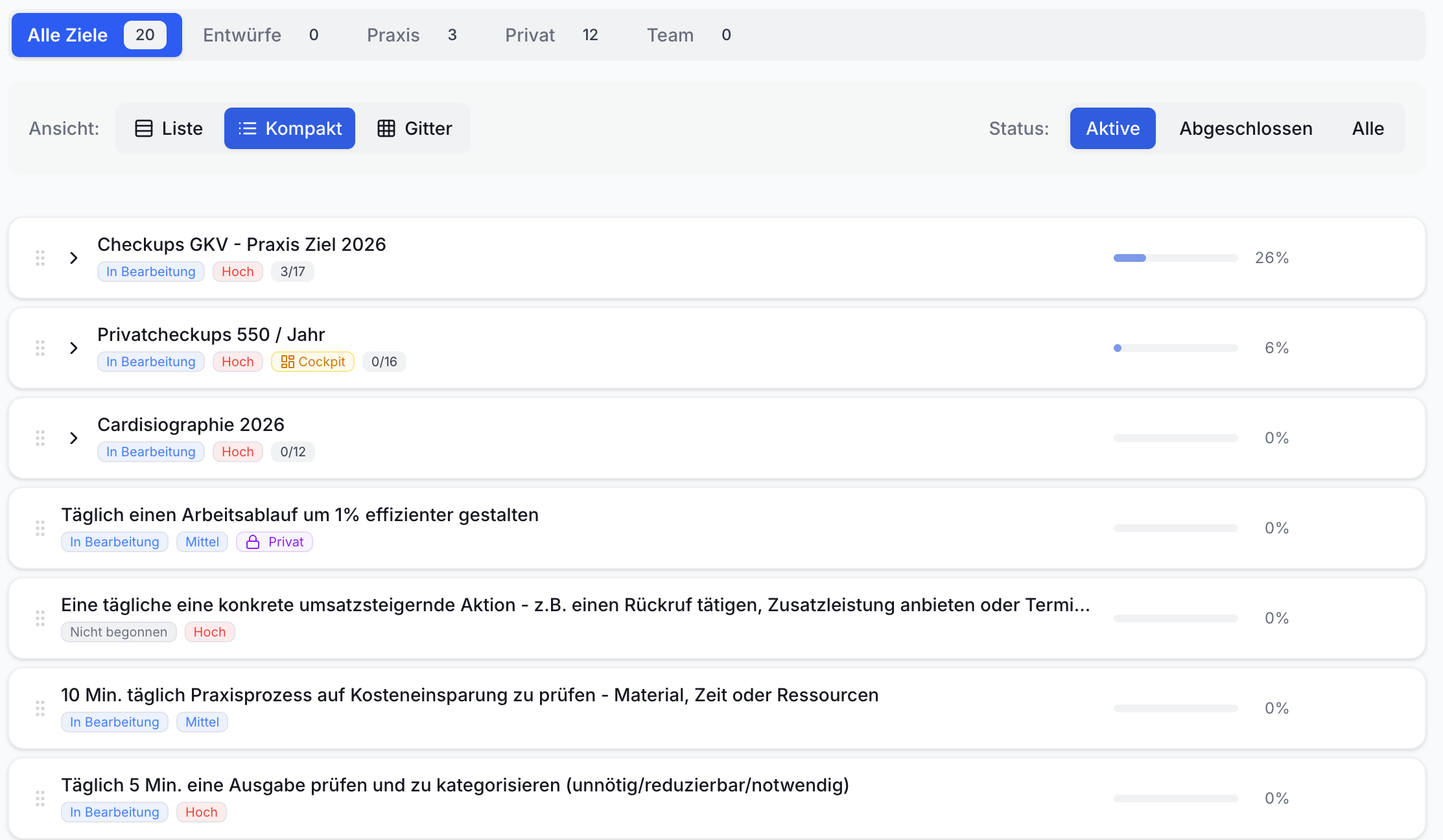Open the Entwürfe tab
The image size is (1443, 840).
click(261, 35)
